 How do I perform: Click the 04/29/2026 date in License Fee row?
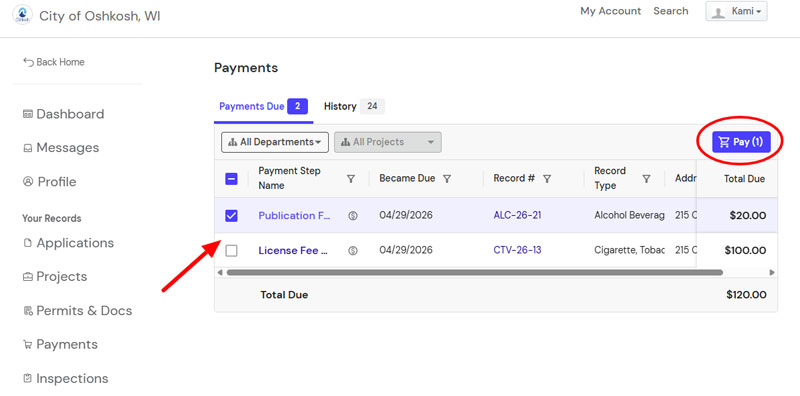click(406, 250)
